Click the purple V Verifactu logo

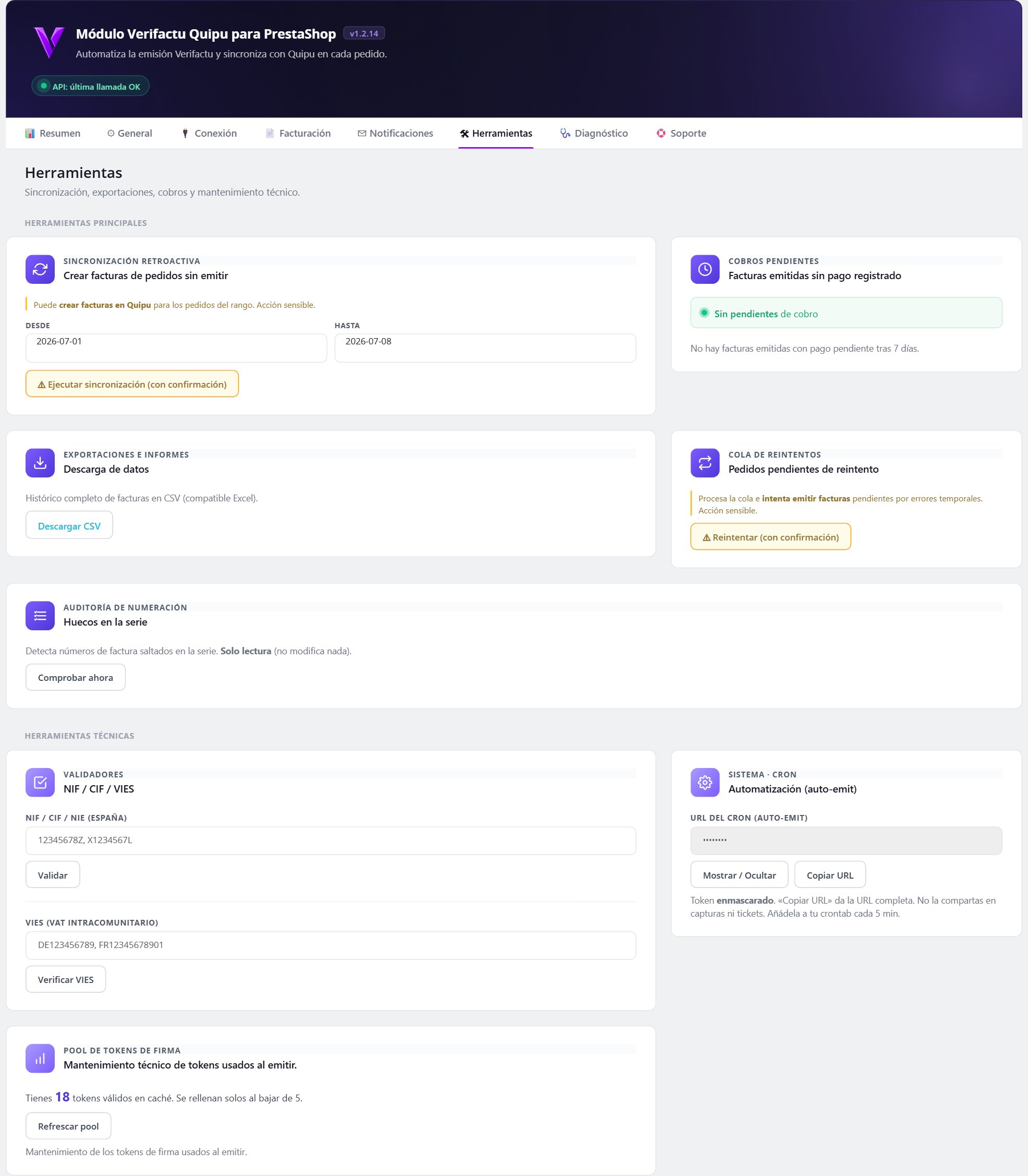49,42
